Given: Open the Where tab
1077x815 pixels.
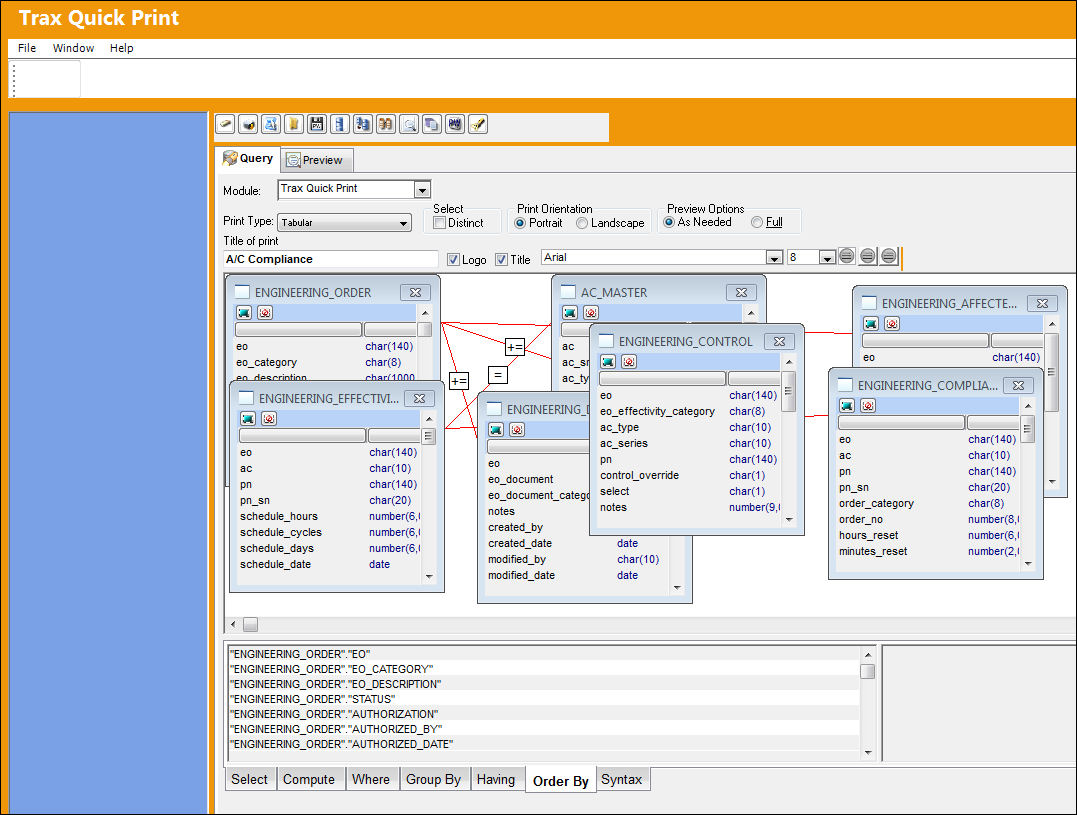Looking at the screenshot, I should coord(371,779).
